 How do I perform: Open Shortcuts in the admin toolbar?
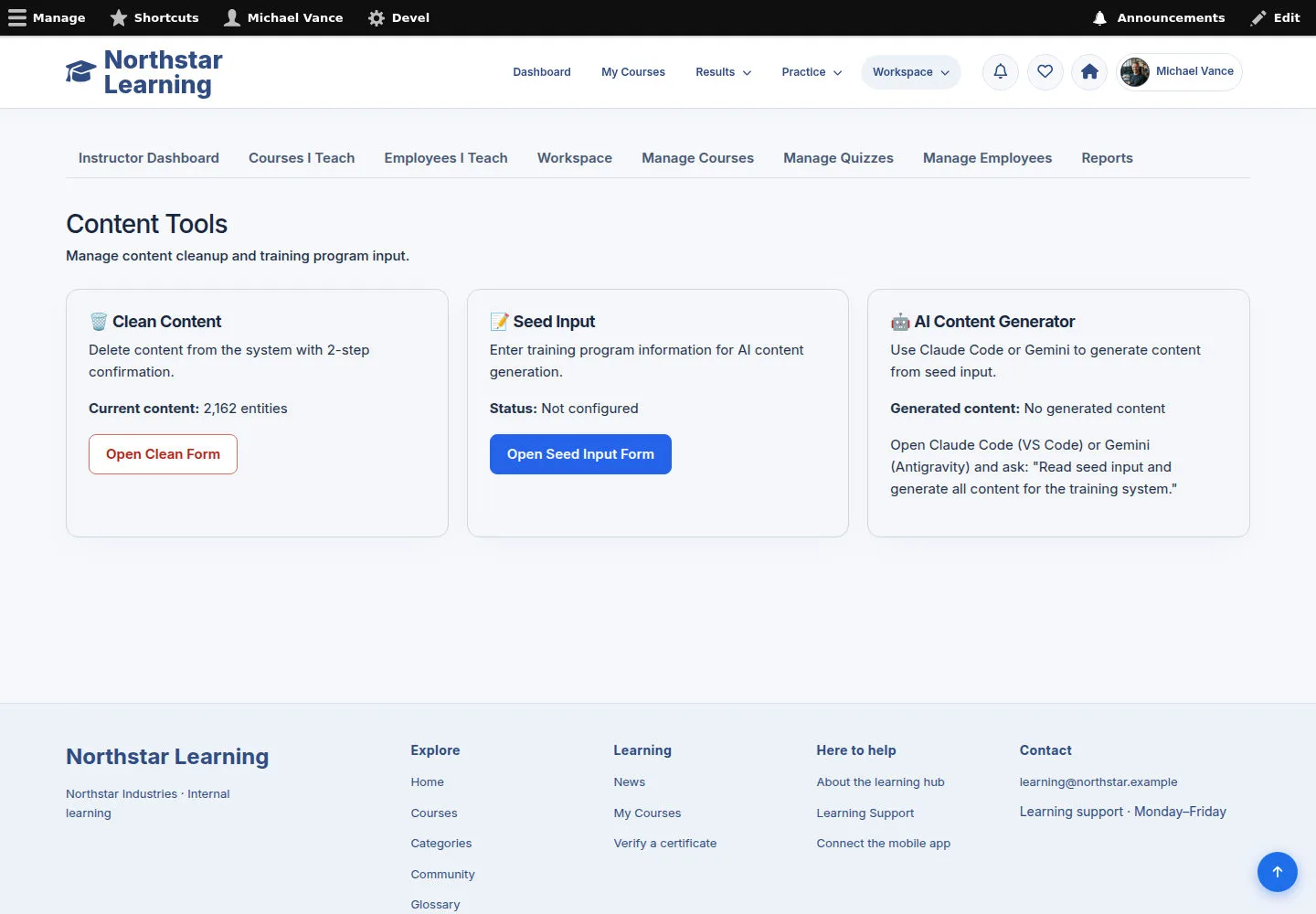154,17
